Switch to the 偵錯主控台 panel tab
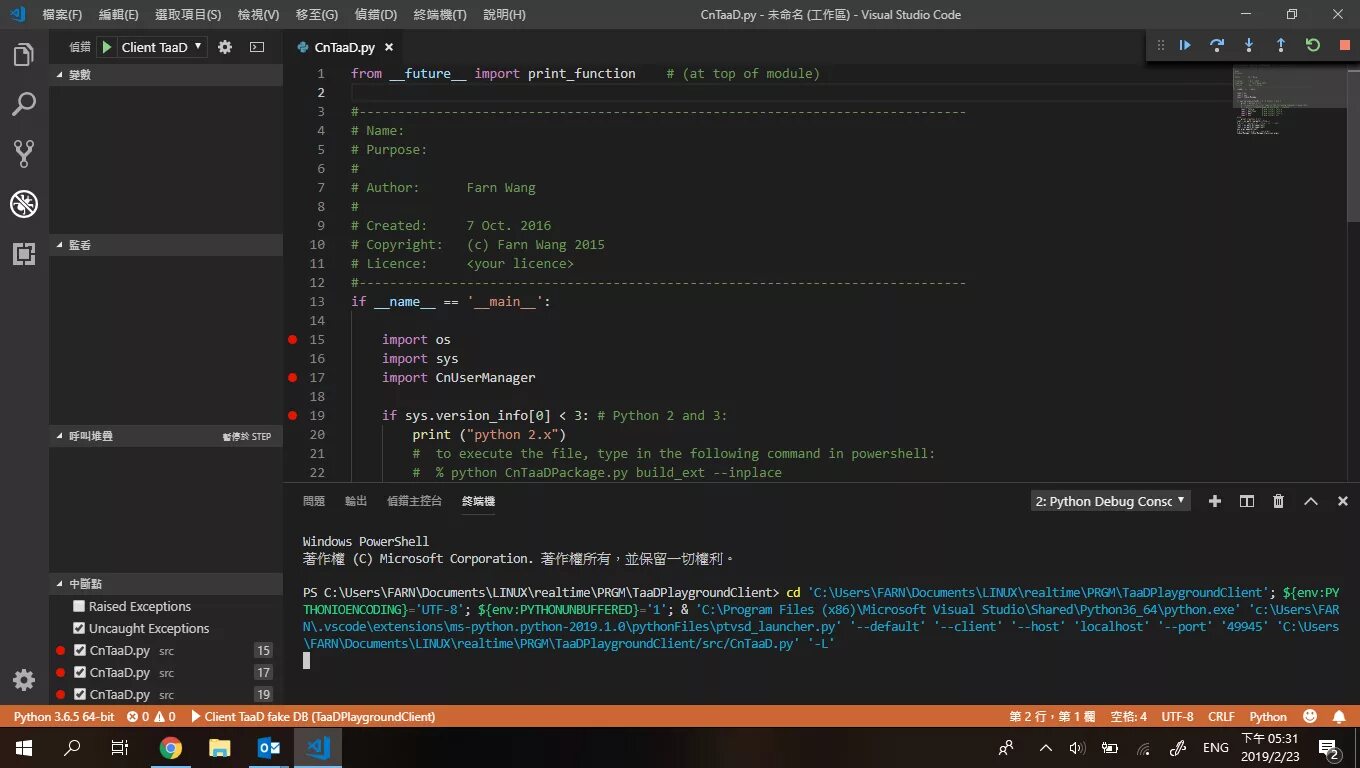Screen dimensions: 1360x768 click(x=414, y=501)
